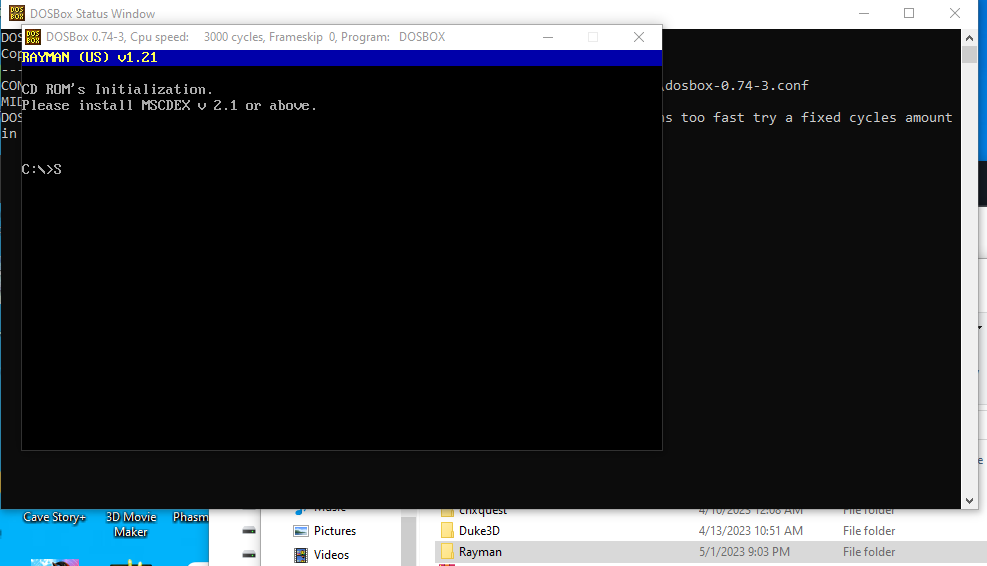Minimize the DOSBox Status Window
The image size is (987, 566).
pos(864,13)
